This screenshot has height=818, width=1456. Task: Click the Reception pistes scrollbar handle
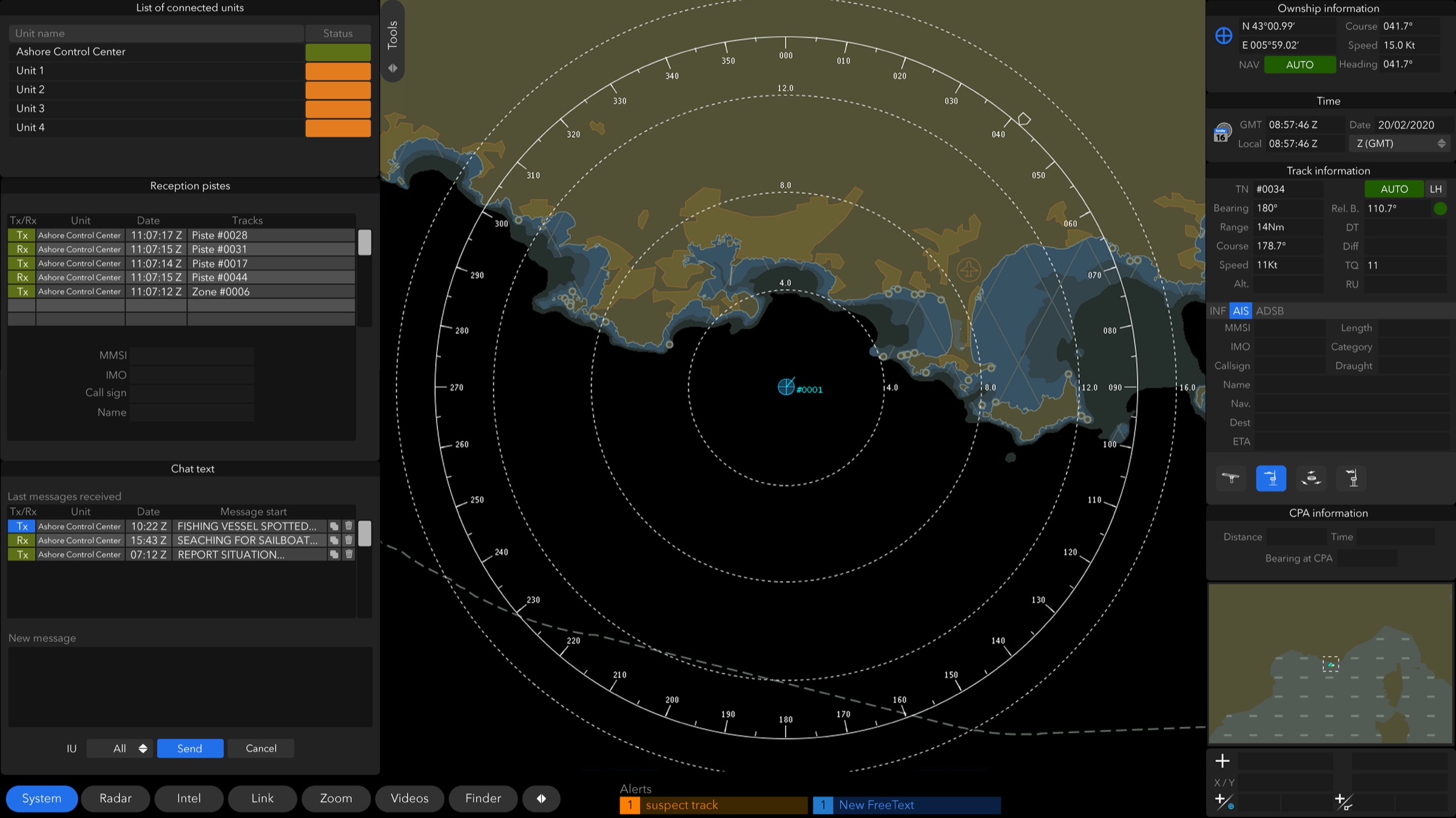[x=365, y=242]
